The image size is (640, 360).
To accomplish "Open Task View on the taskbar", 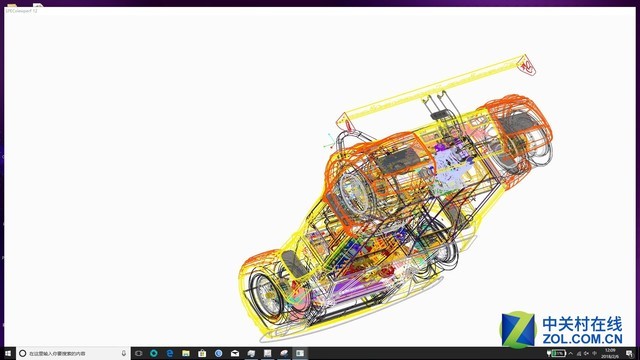I will coord(138,353).
